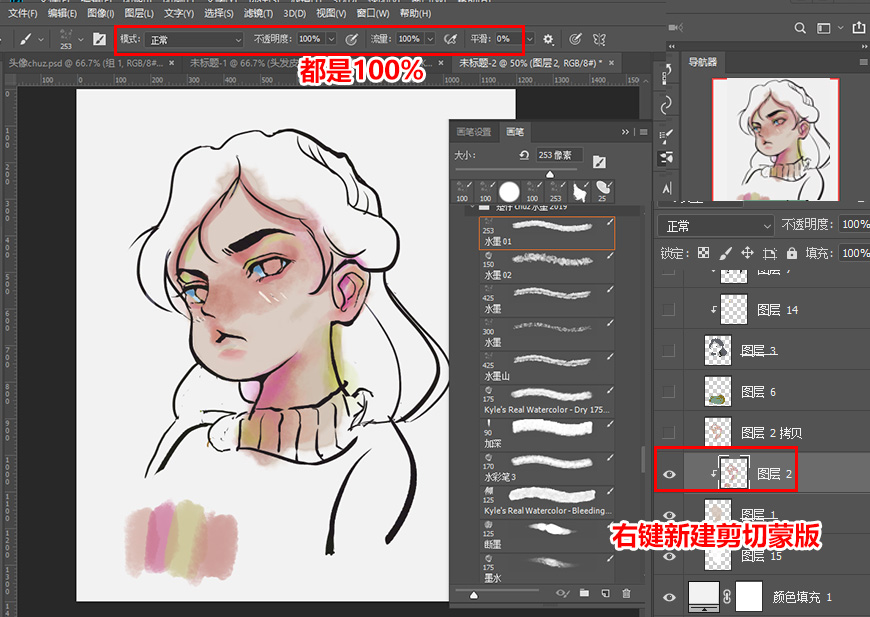Select Kyle's Real Watercolor Dry brush
Viewport: 870px width, 617px height.
pos(546,400)
